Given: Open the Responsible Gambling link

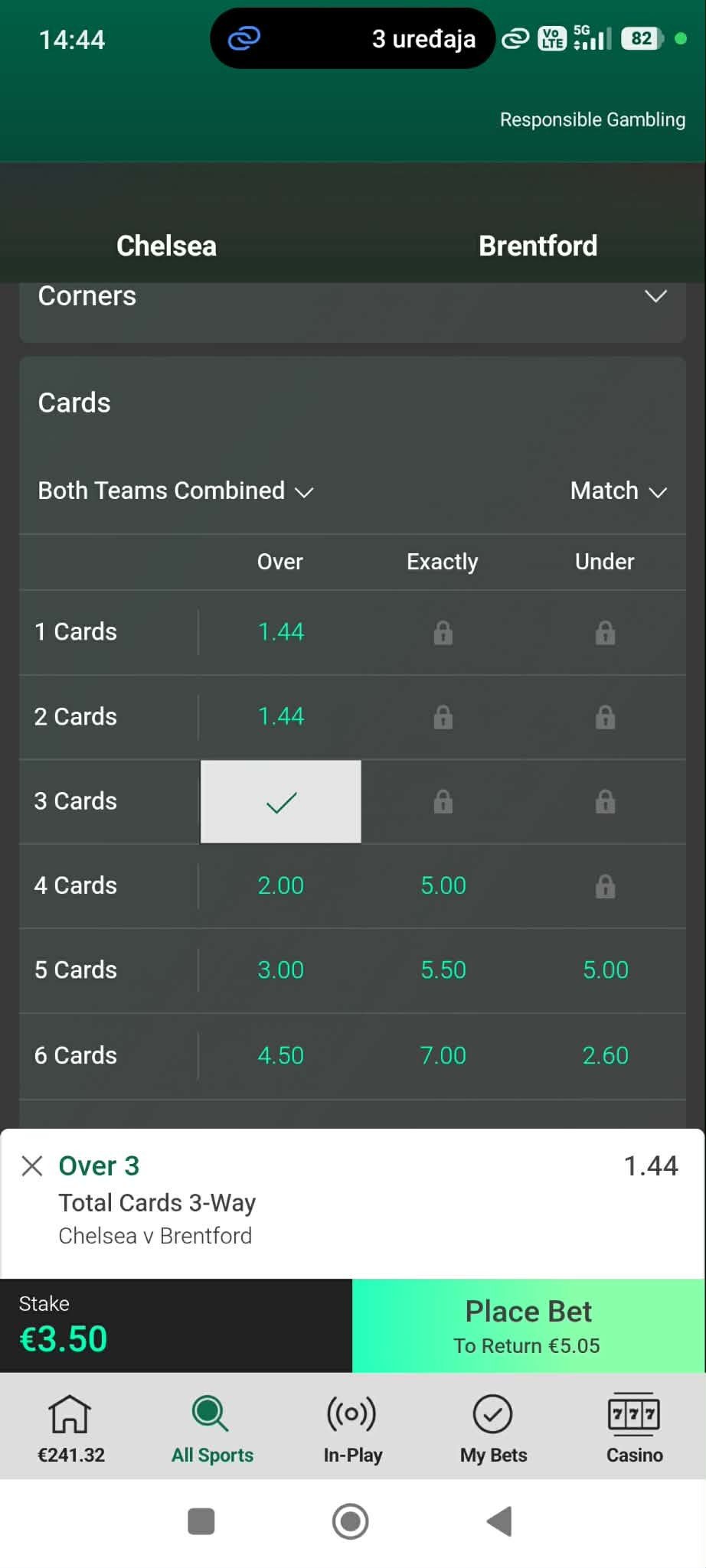Looking at the screenshot, I should [592, 120].
